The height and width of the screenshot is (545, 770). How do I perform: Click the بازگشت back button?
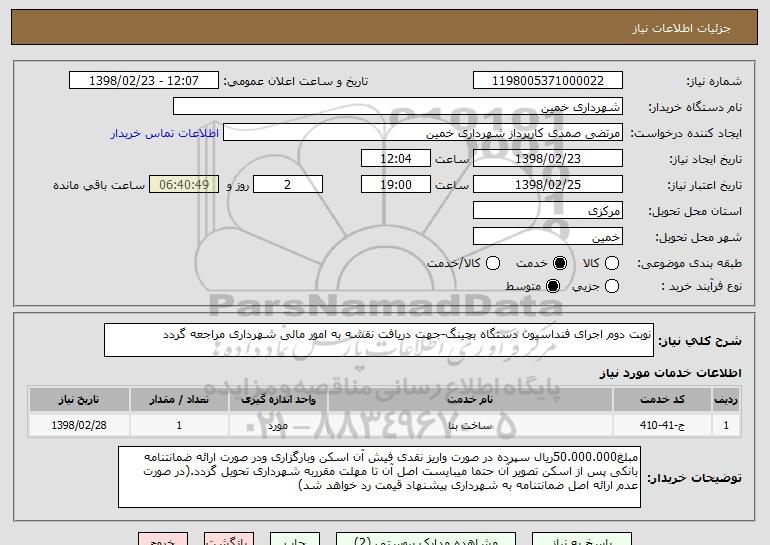pos(229,539)
